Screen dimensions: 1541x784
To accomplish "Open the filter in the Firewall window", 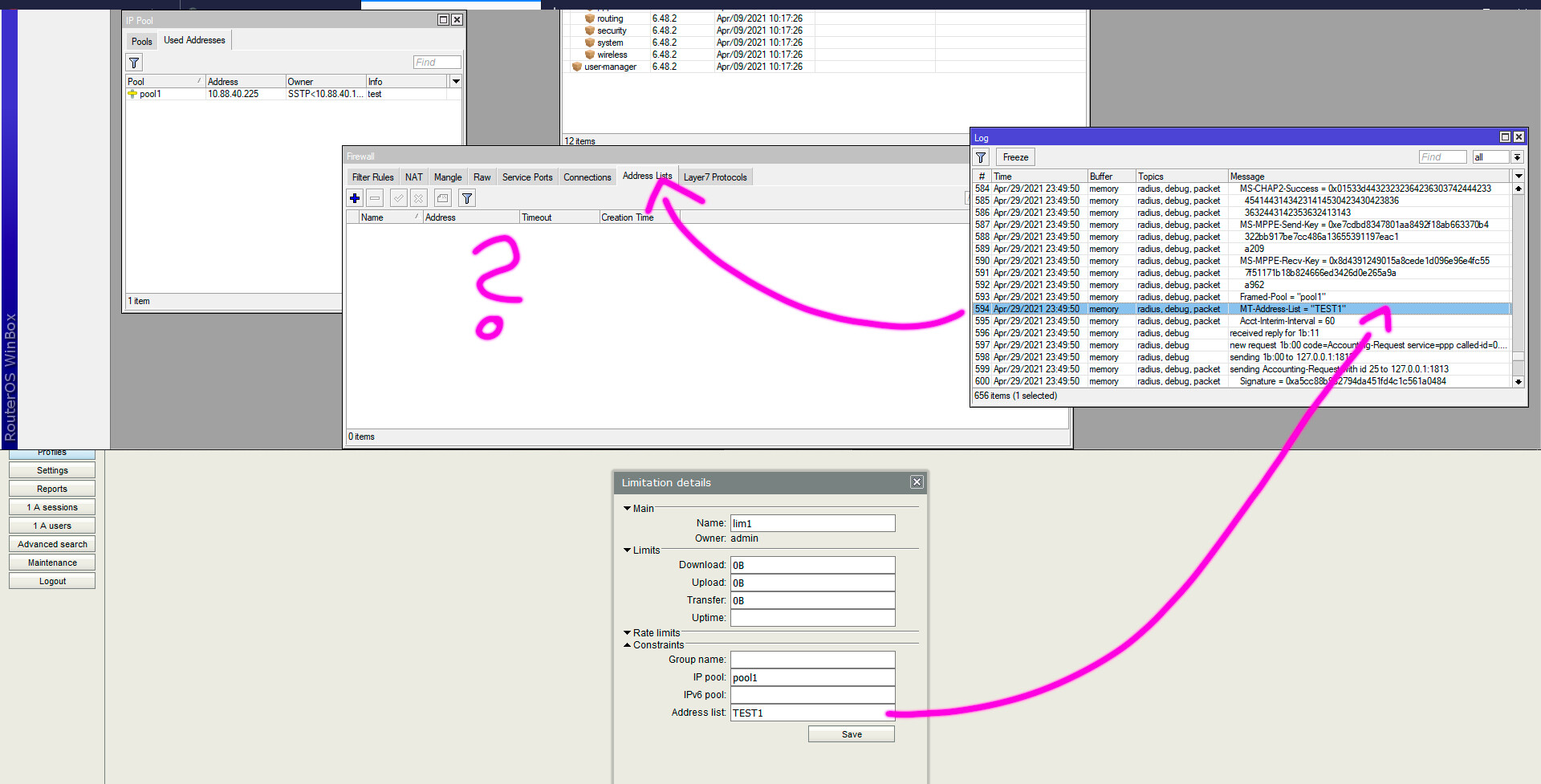I will tap(467, 197).
